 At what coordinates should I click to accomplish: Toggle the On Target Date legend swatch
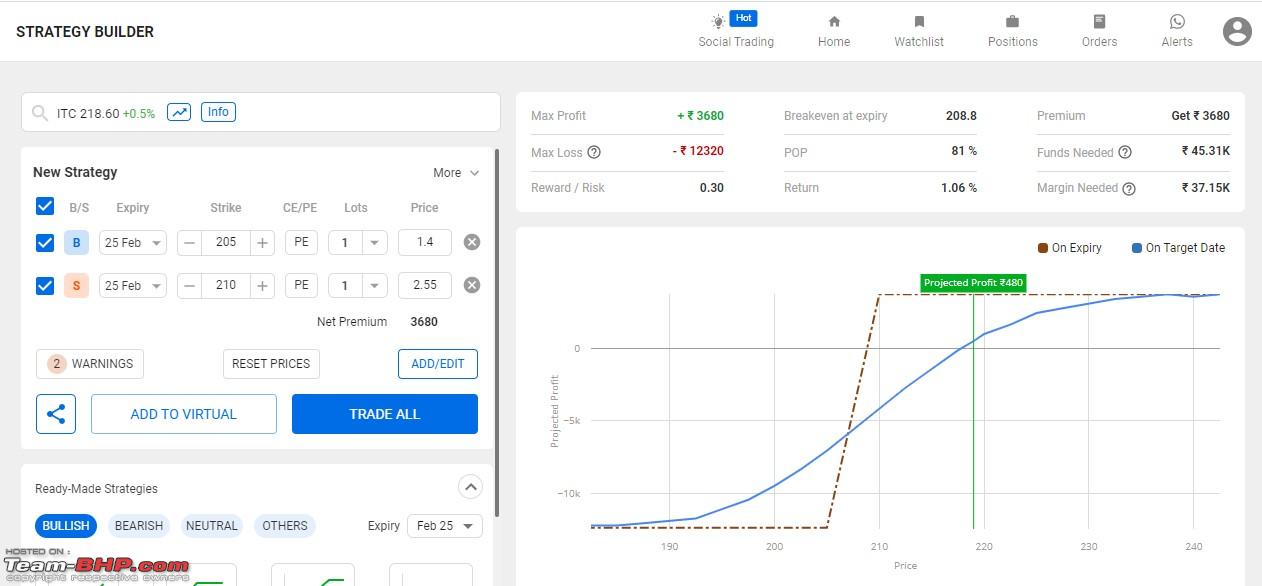click(x=1137, y=248)
